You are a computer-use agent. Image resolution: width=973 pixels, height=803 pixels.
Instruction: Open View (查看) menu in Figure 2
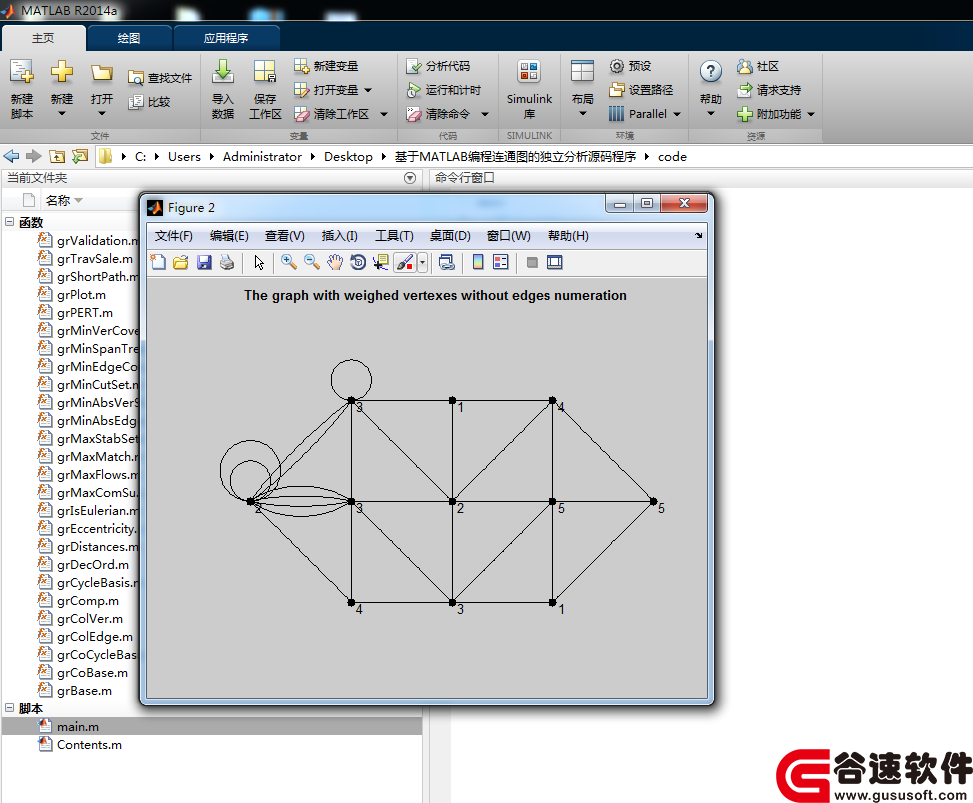(285, 236)
